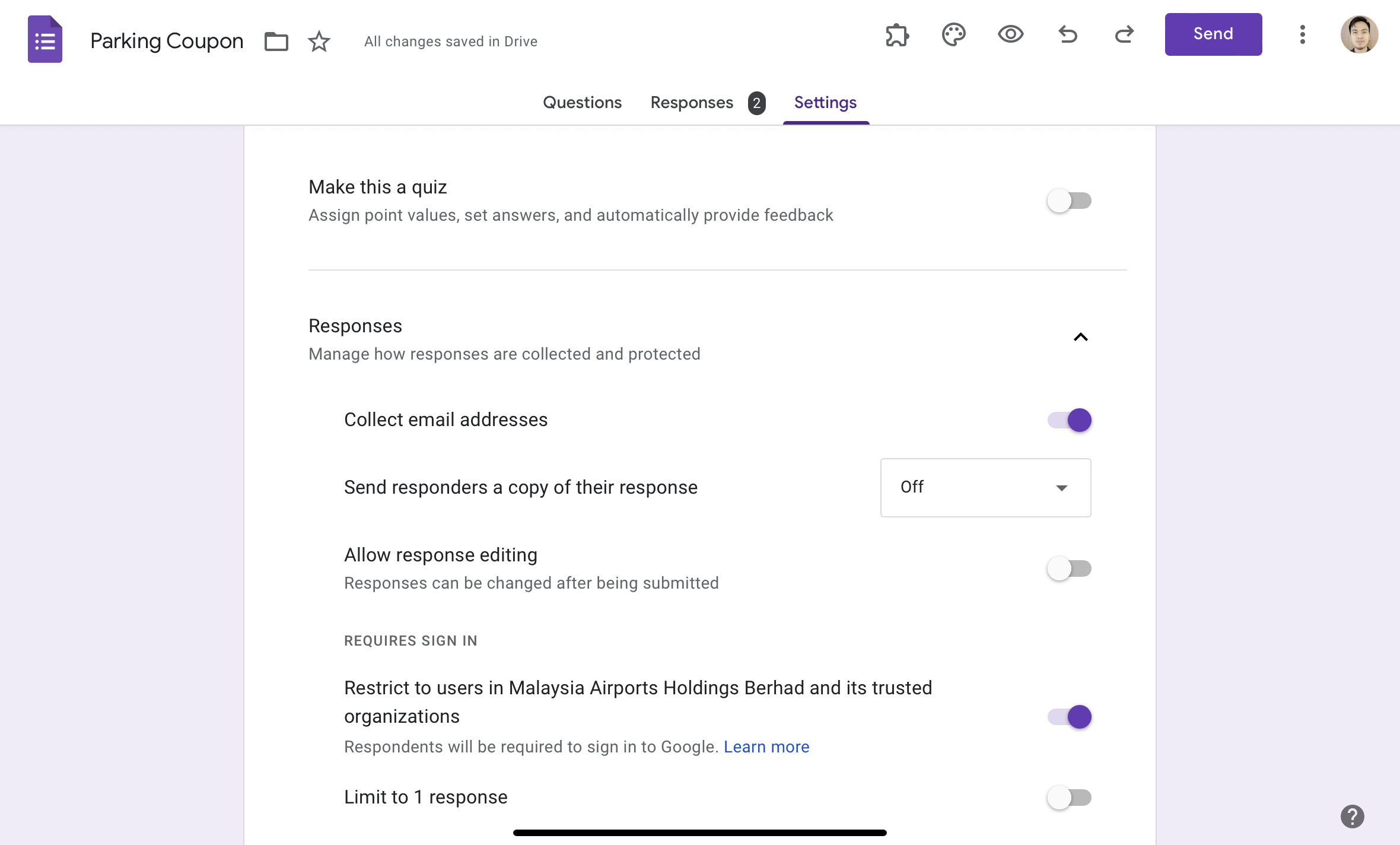Click the Move to folder icon

point(275,41)
